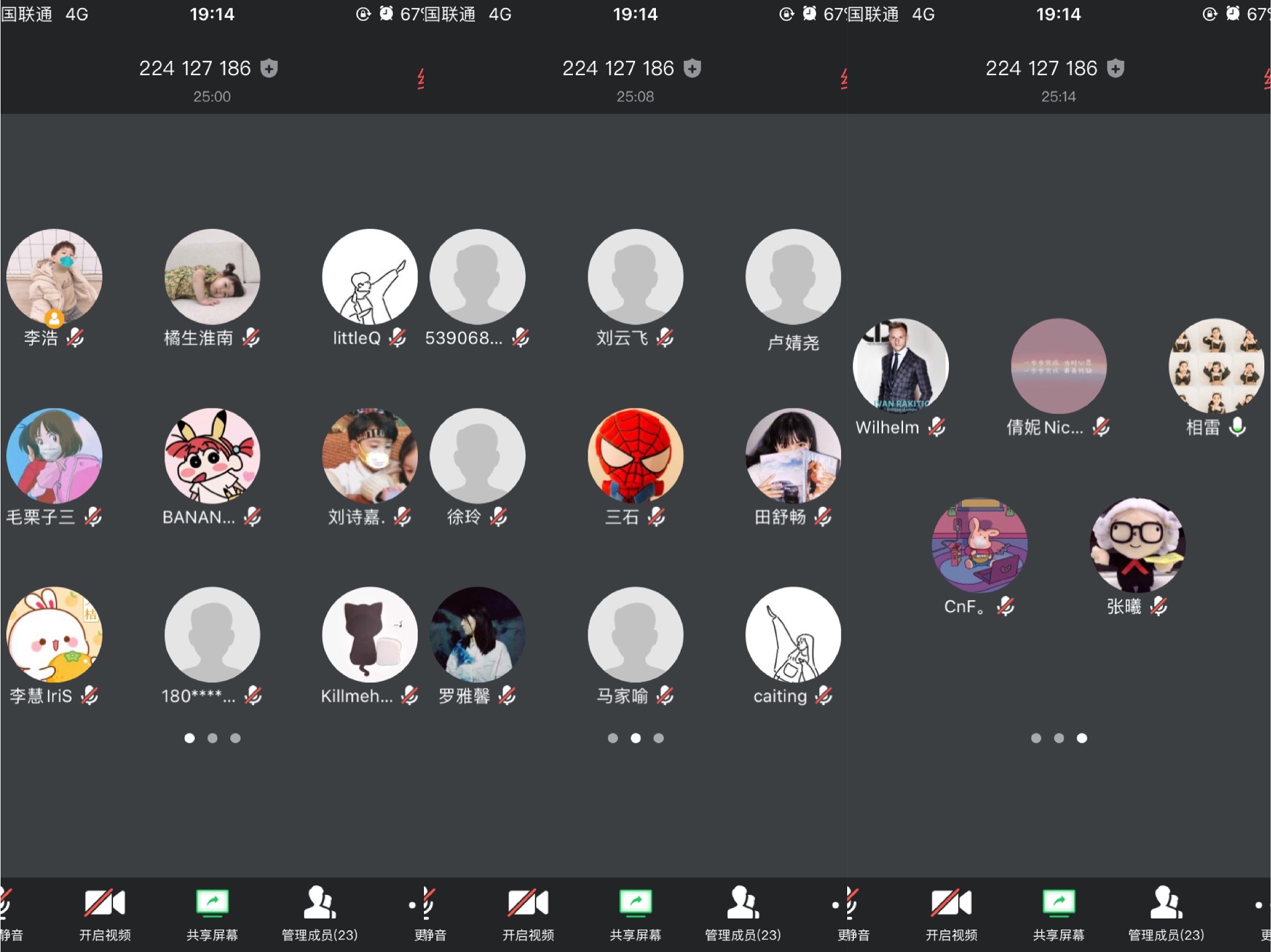The image size is (1271, 952).
Task: Tap muted mic icon beside 刘诗嘉.
Action: click(x=403, y=516)
